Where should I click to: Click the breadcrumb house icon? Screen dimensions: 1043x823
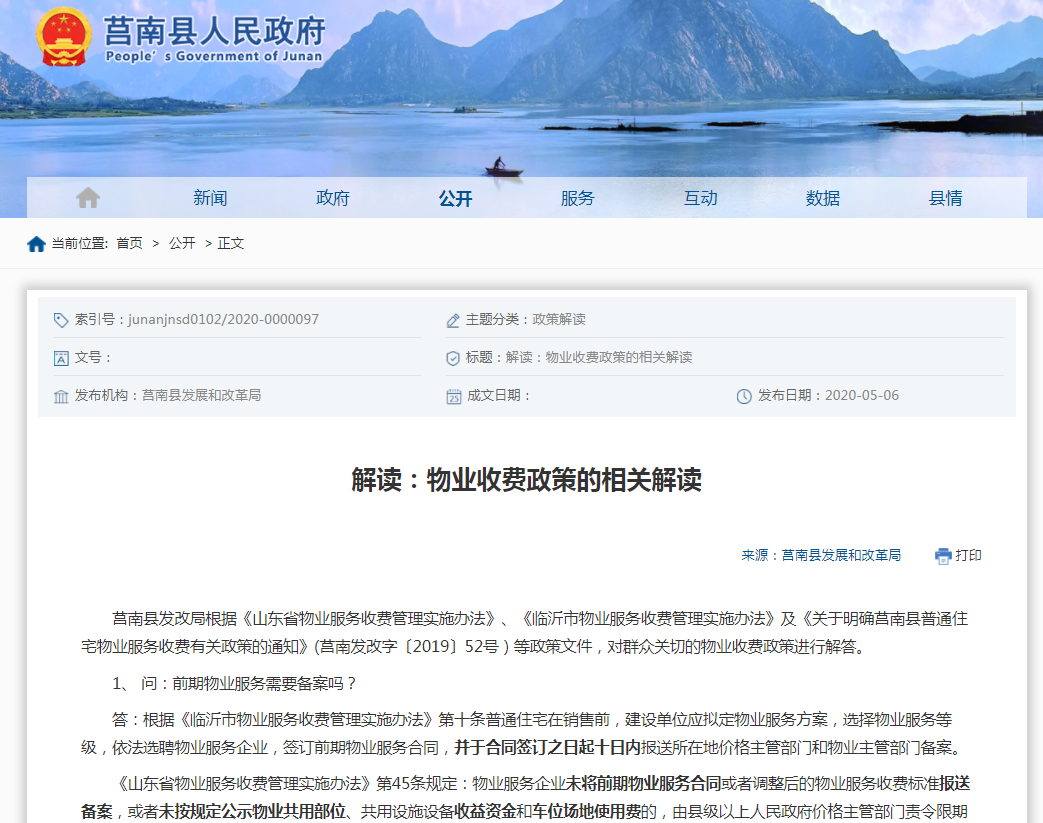pyautogui.click(x=36, y=244)
